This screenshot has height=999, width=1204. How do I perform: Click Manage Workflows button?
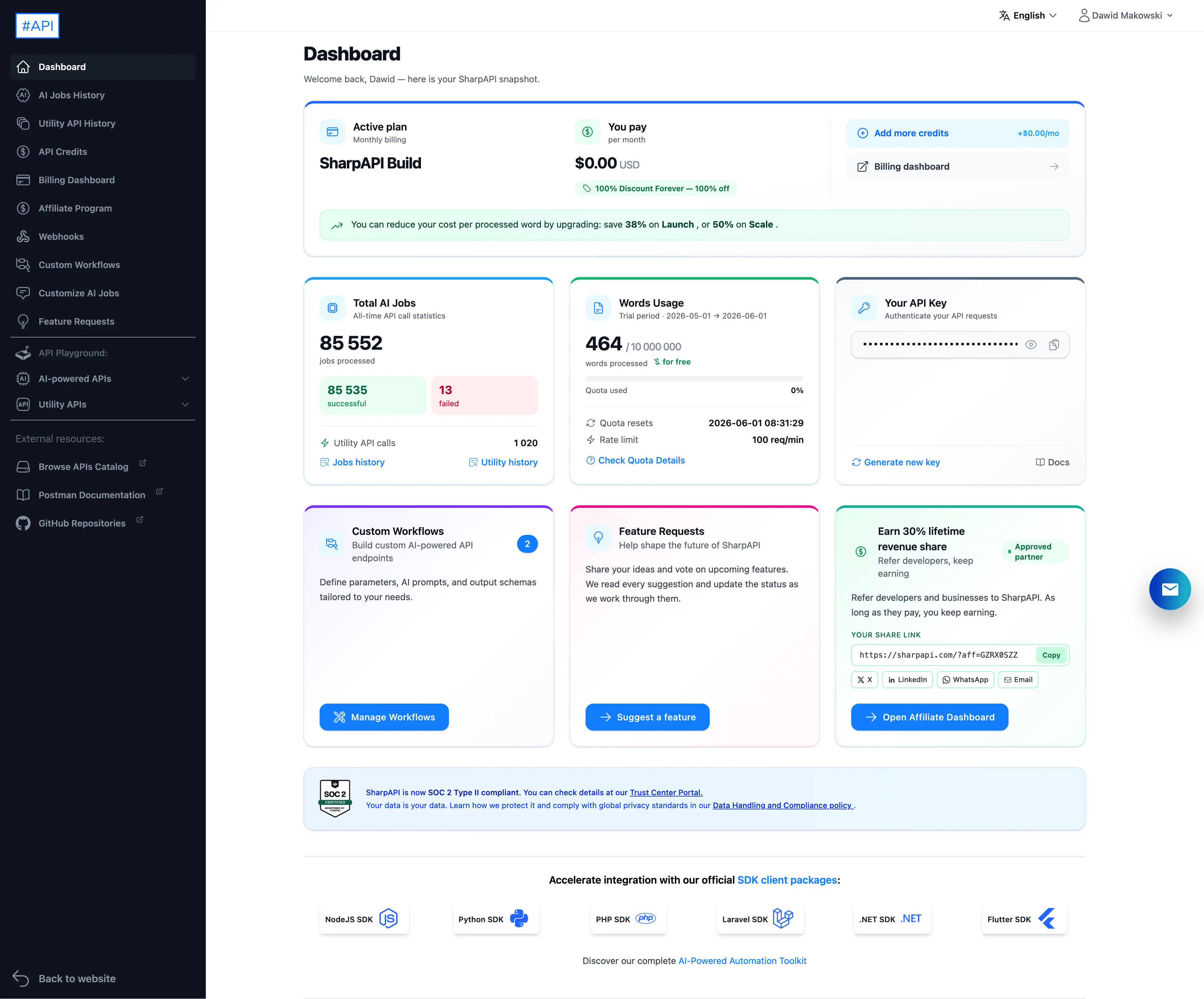[384, 717]
